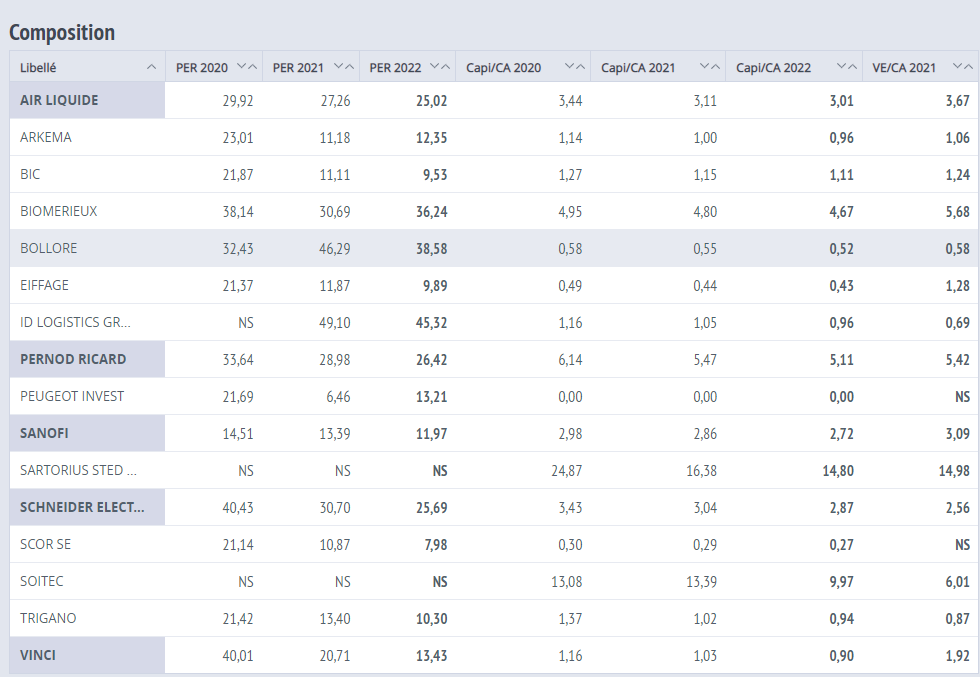Select EIFFAGE VE/CA 2021 value 1,28

958,285
